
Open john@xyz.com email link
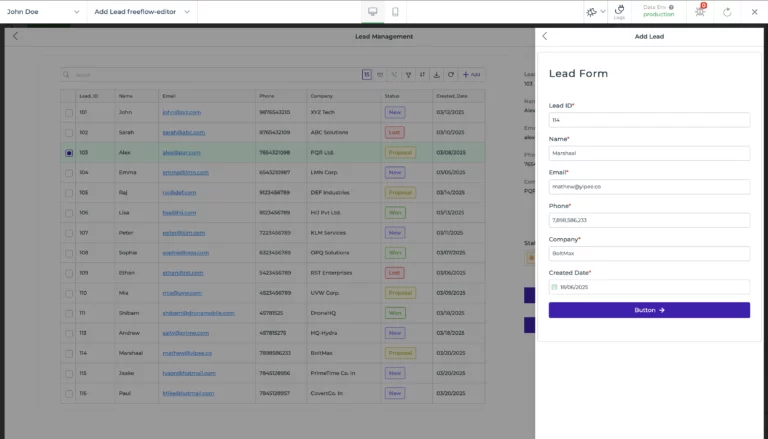point(182,112)
